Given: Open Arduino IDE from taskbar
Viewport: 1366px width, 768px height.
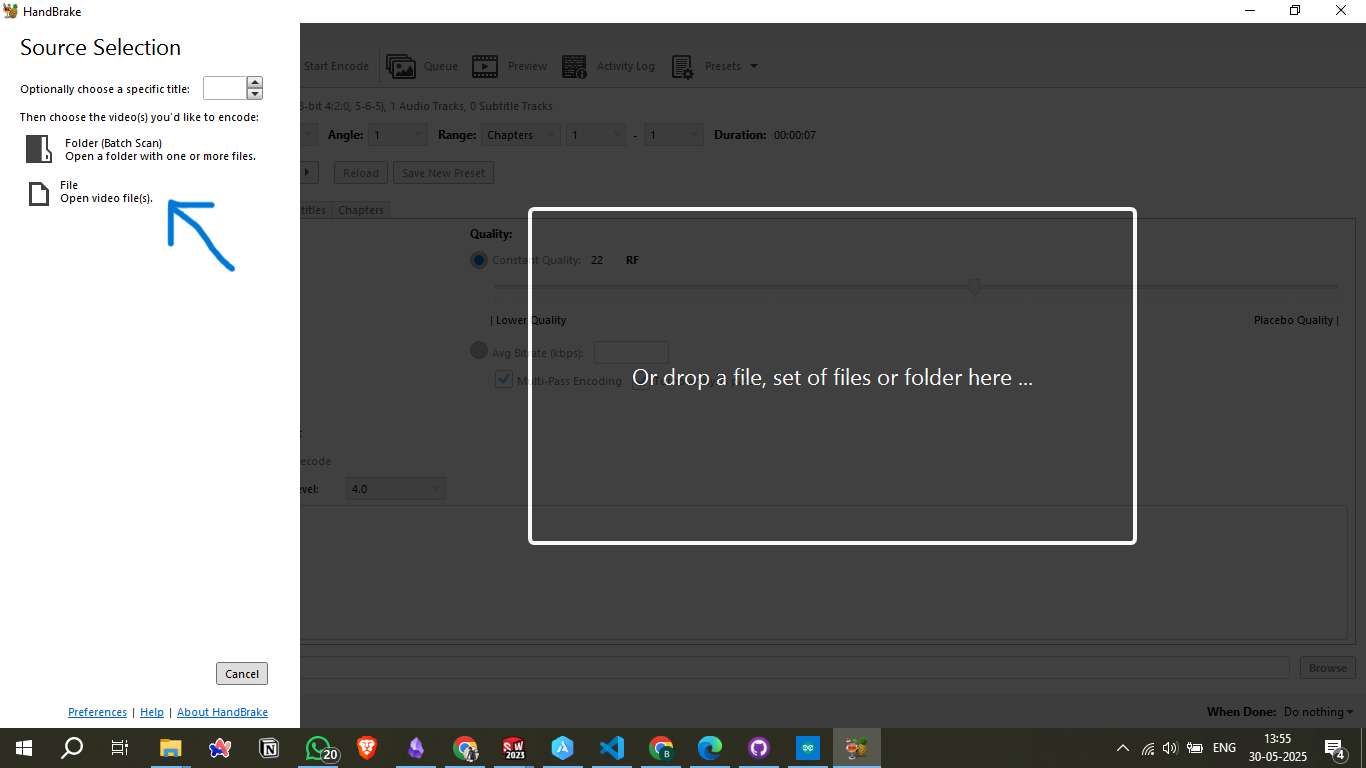Looking at the screenshot, I should tap(808, 748).
